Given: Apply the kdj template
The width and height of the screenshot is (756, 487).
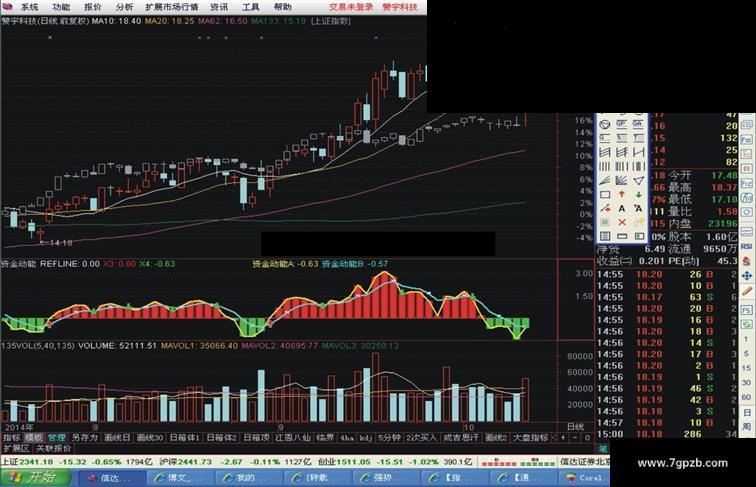Looking at the screenshot, I should [x=366, y=437].
